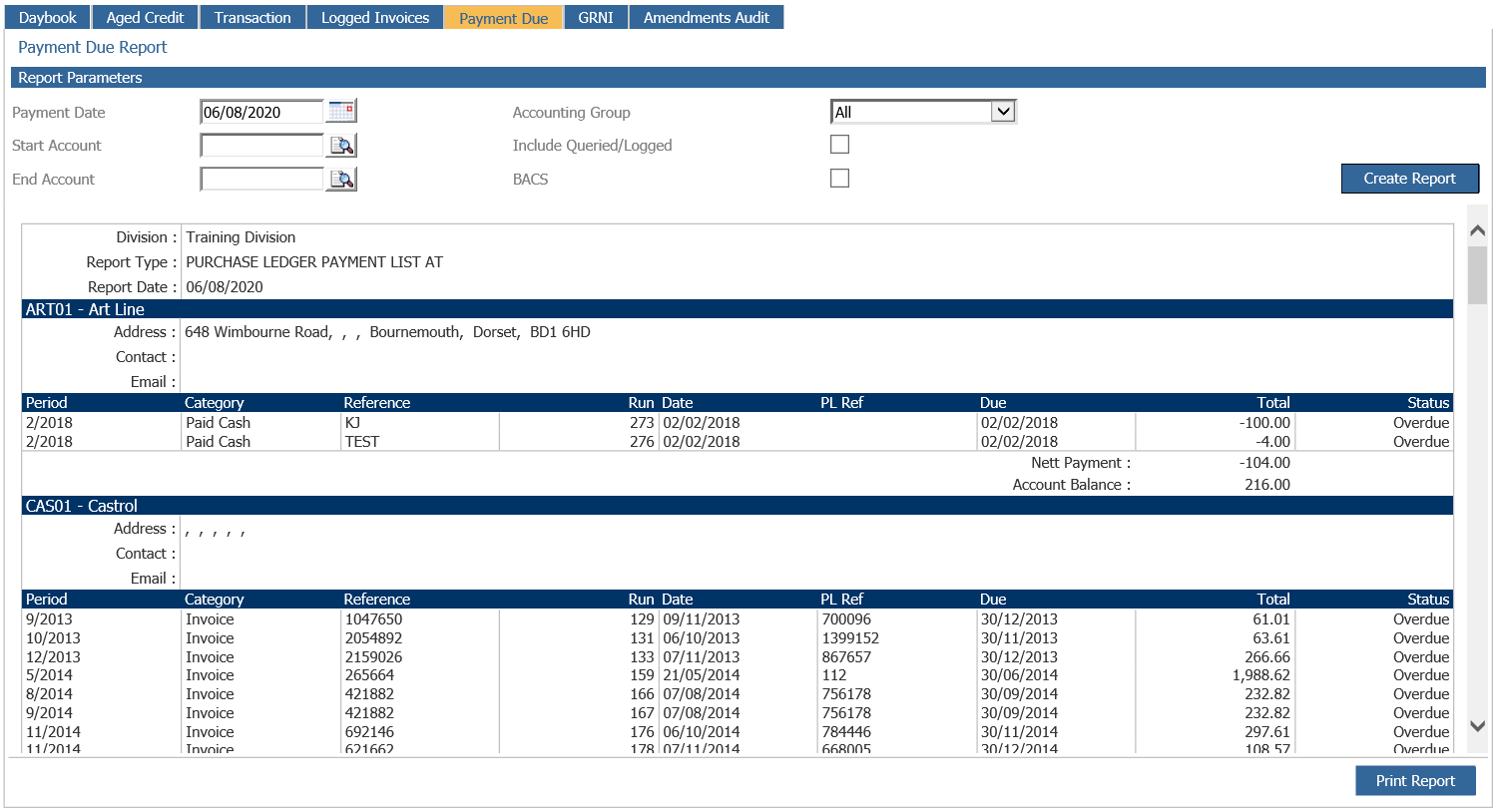Click the Training Division text
The image size is (1493, 812).
coord(241,237)
